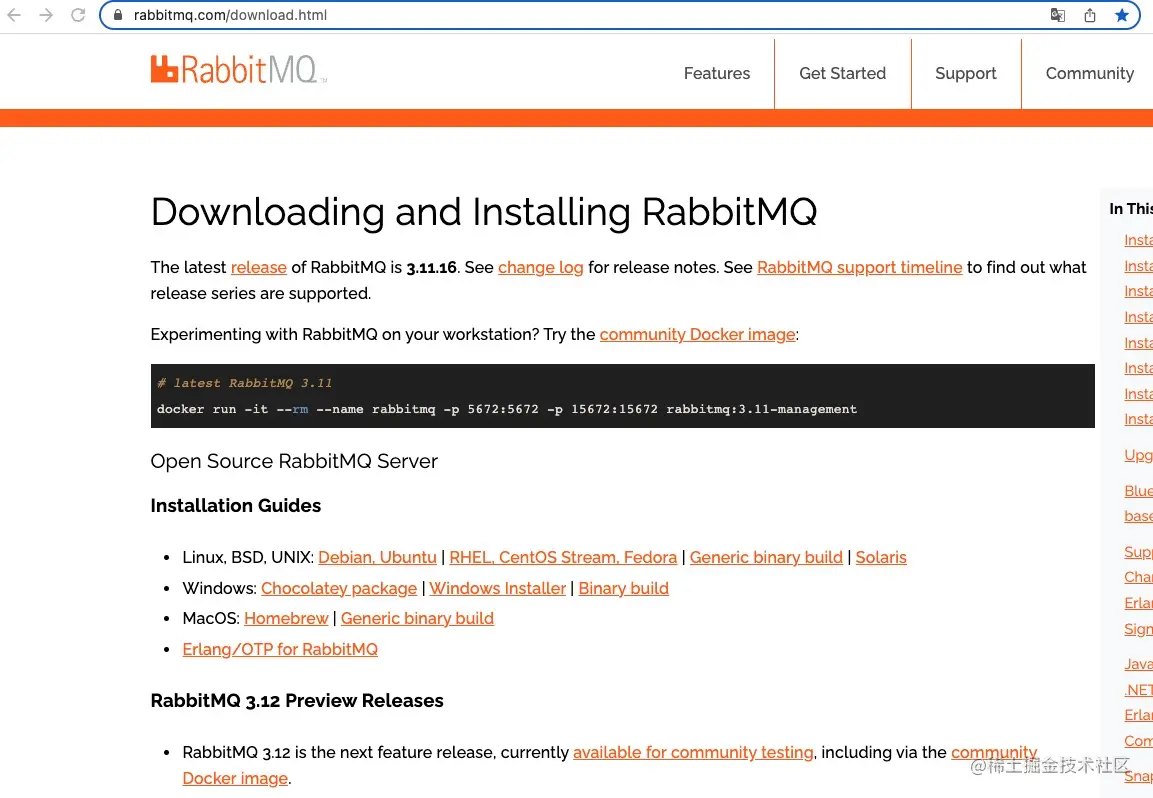Click 'Open Source RabbitMQ Server' heading
Screen dimensions: 1153x798
click(x=294, y=461)
